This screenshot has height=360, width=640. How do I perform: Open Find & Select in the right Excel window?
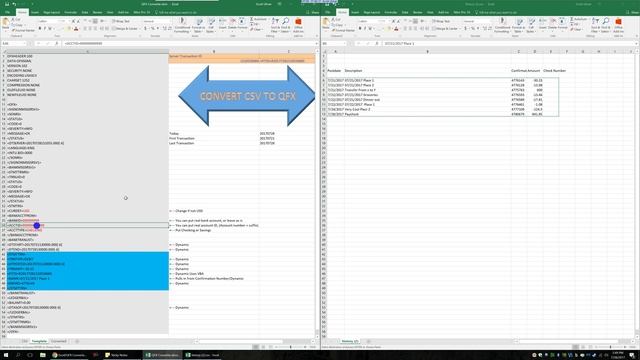click(x=606, y=25)
